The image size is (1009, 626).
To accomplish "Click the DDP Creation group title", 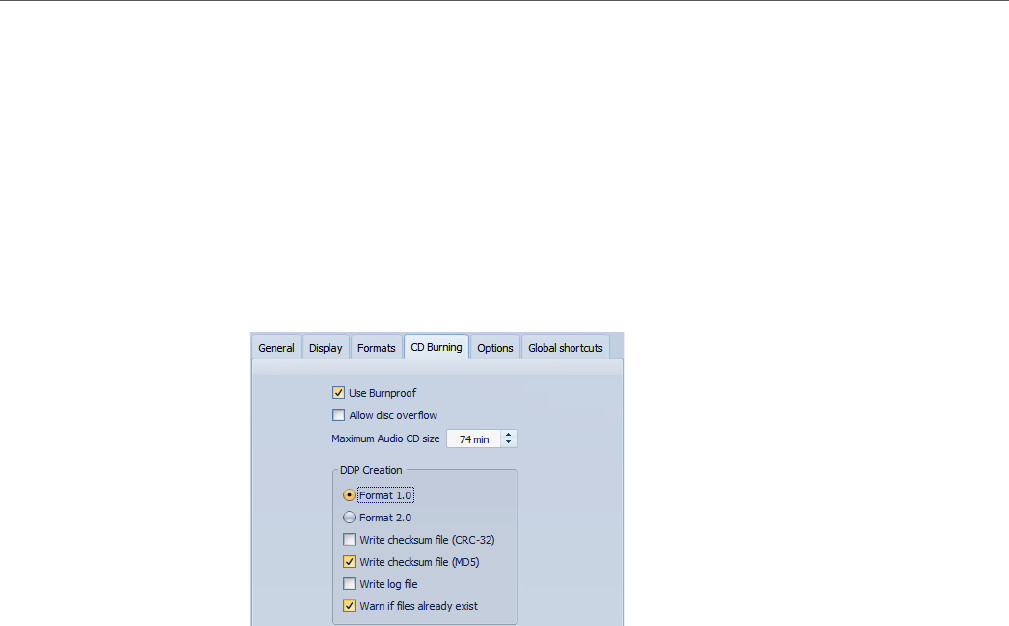I will coord(371,470).
